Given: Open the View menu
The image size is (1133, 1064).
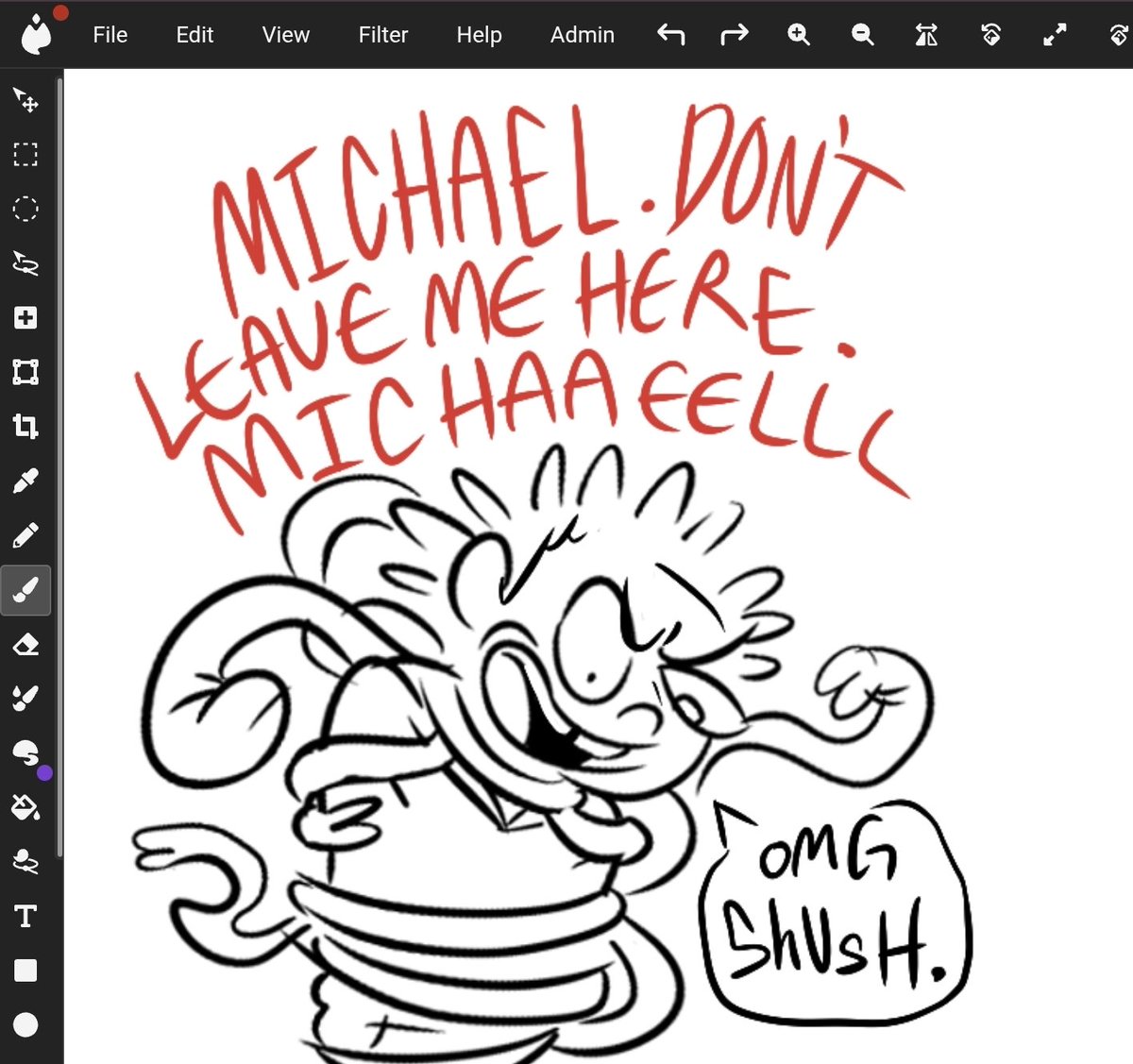Looking at the screenshot, I should pyautogui.click(x=285, y=35).
